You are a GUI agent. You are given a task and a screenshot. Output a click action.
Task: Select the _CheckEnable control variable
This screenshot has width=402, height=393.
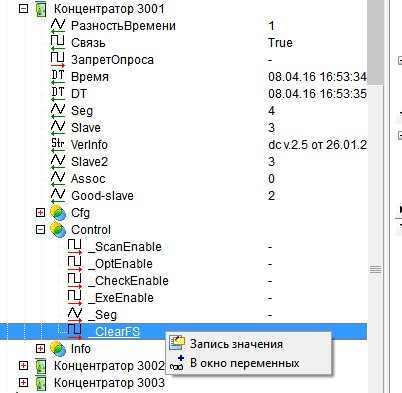pyautogui.click(x=128, y=281)
